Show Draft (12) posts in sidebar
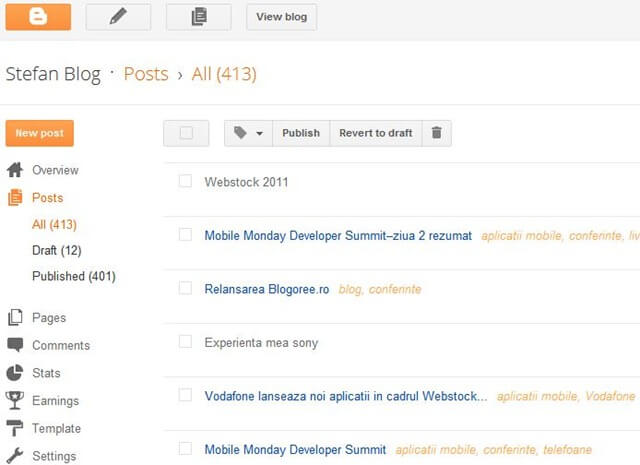 [x=57, y=250]
